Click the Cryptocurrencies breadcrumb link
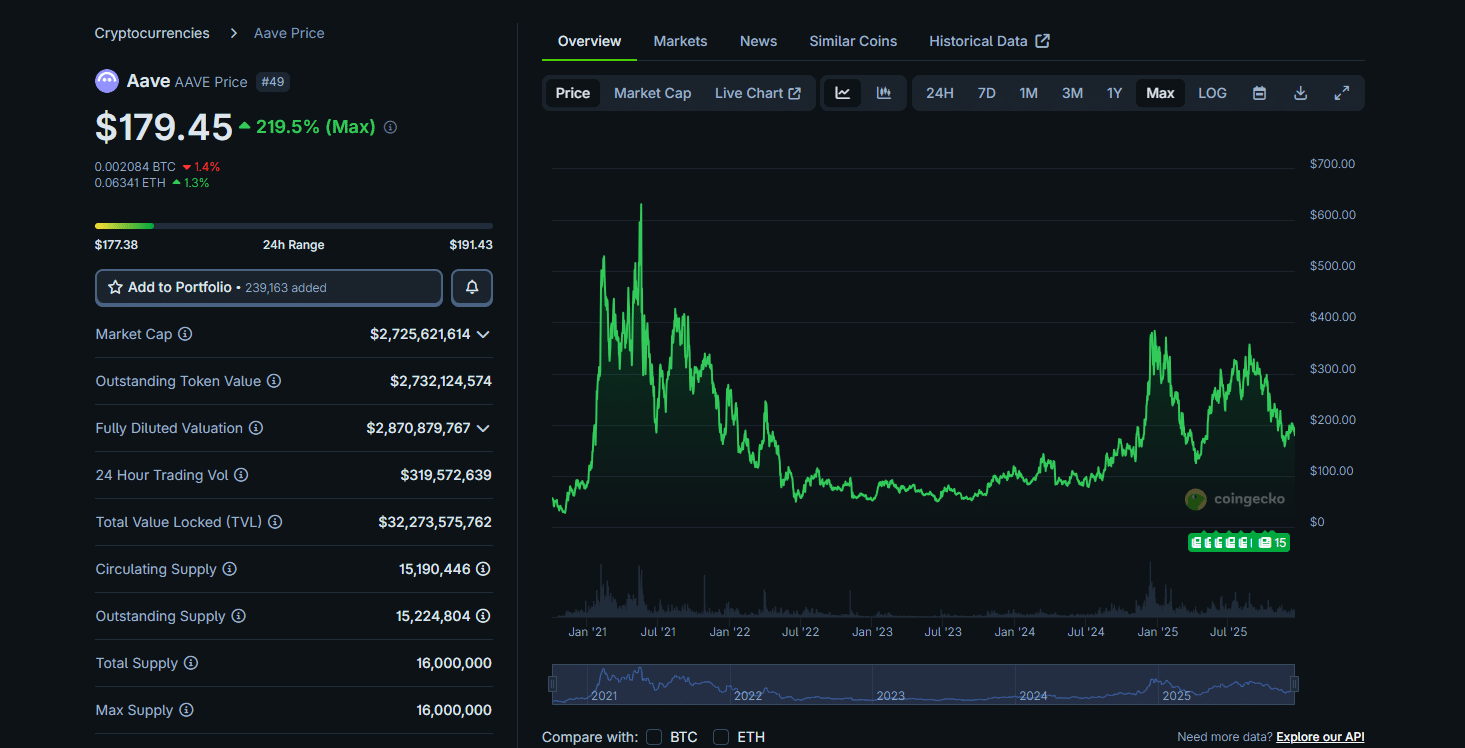 click(152, 32)
